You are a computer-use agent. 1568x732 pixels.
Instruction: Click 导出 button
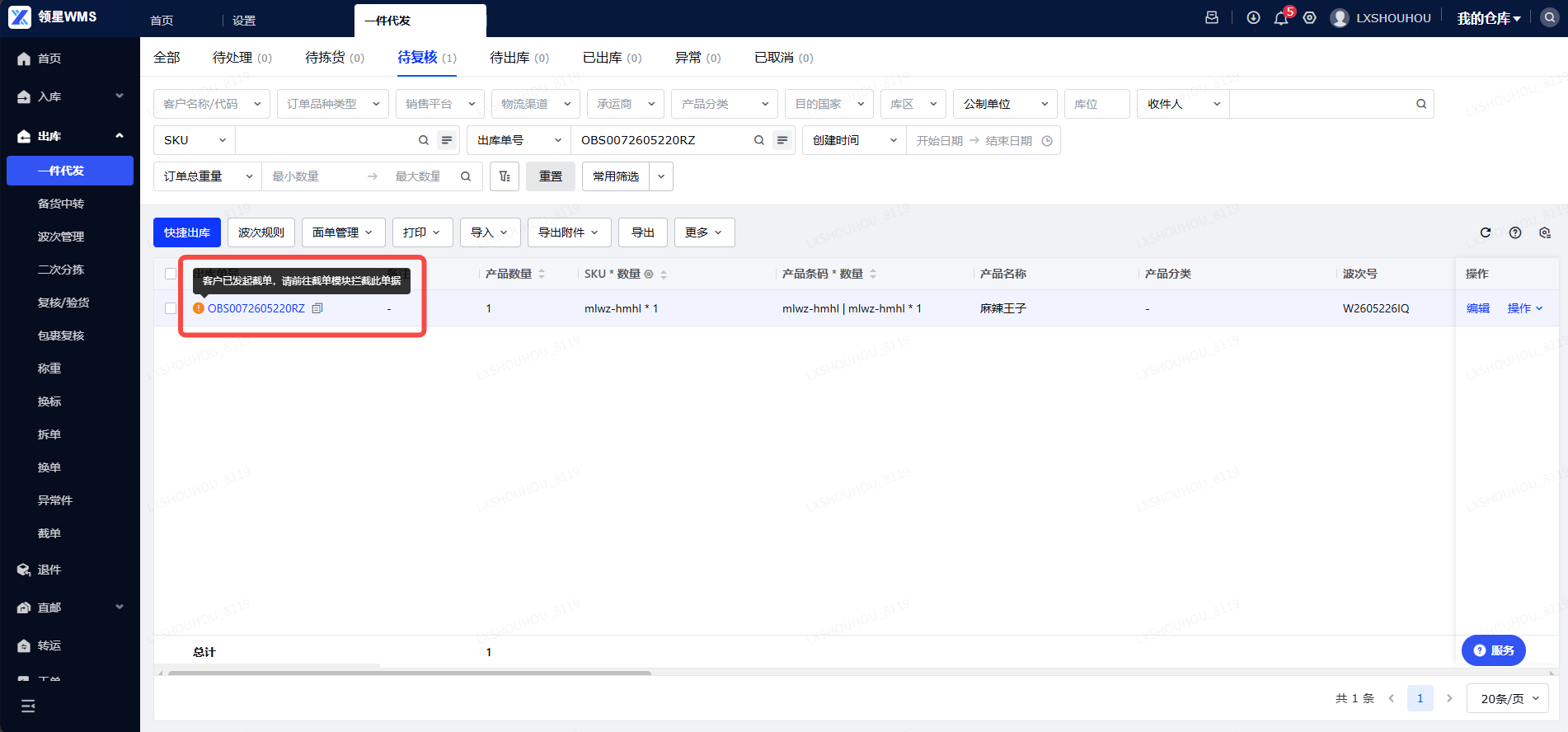(643, 232)
